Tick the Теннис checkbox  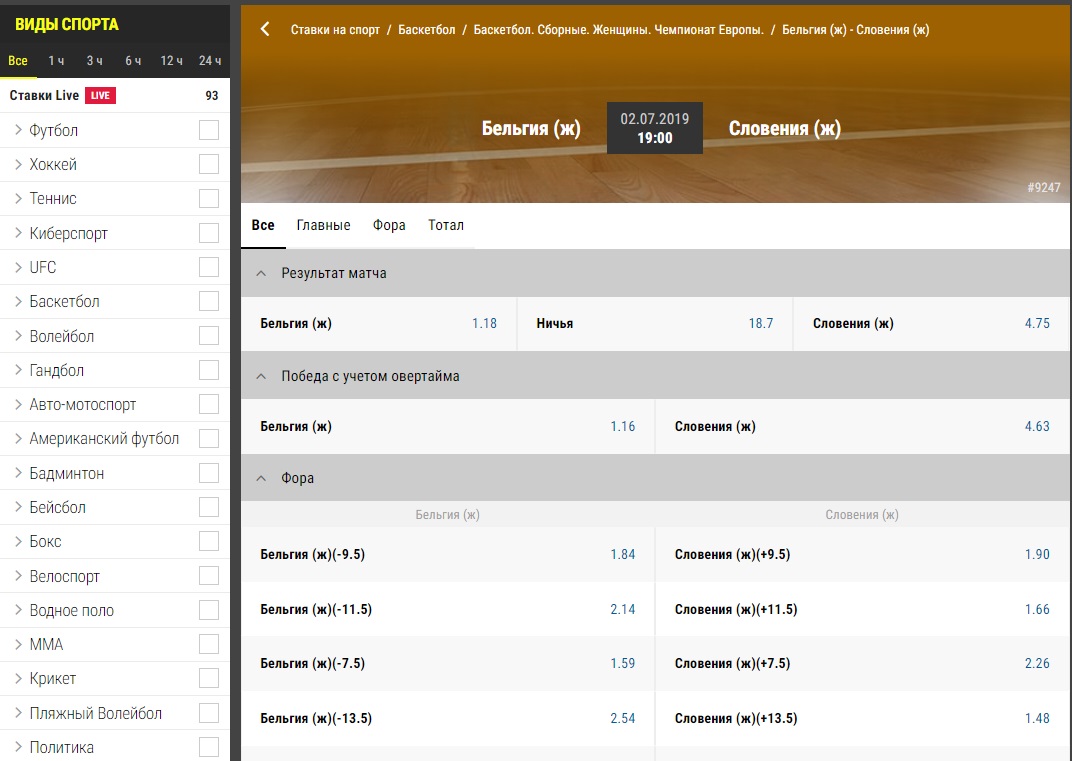(209, 198)
